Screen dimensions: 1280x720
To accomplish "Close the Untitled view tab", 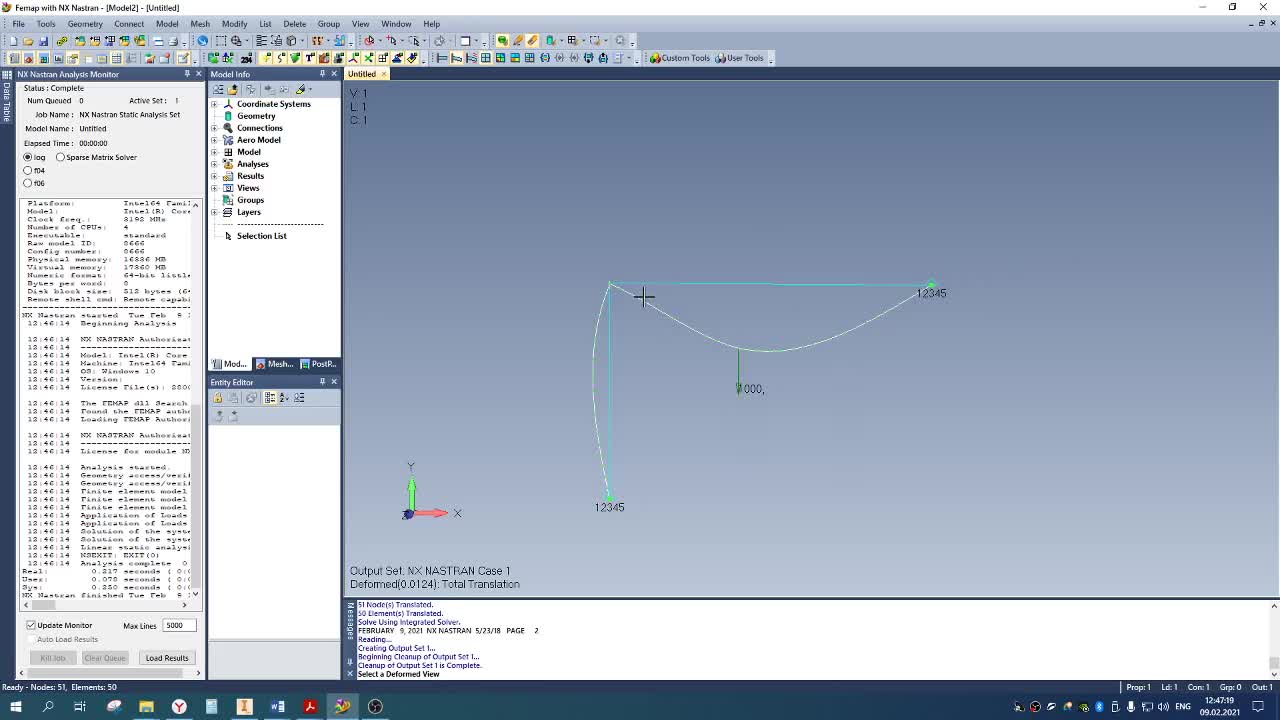I will pyautogui.click(x=383, y=74).
